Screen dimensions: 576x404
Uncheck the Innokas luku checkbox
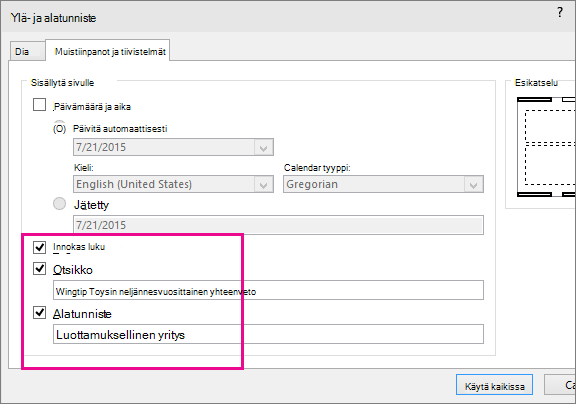coord(39,247)
